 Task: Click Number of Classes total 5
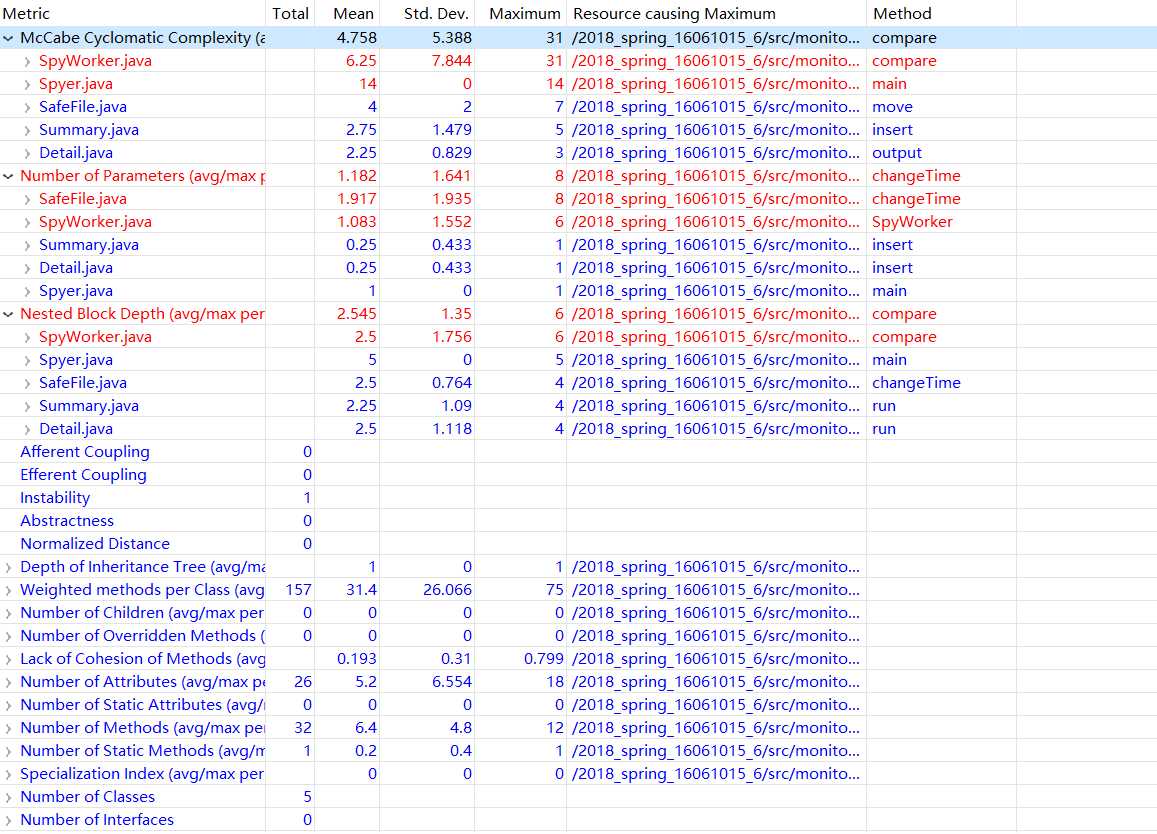308,797
